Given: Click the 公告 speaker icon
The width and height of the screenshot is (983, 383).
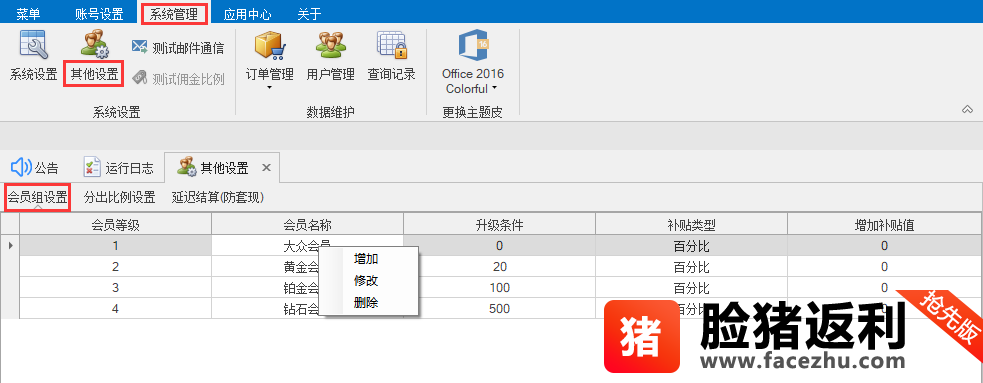Looking at the screenshot, I should point(21,167).
